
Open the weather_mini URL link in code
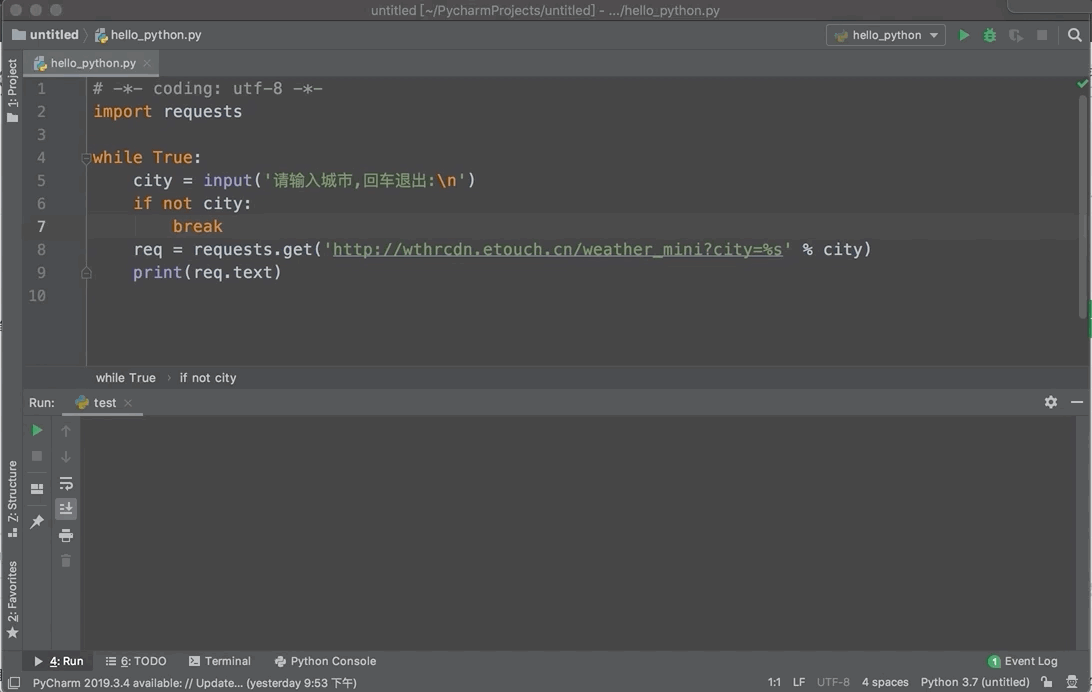(x=557, y=249)
